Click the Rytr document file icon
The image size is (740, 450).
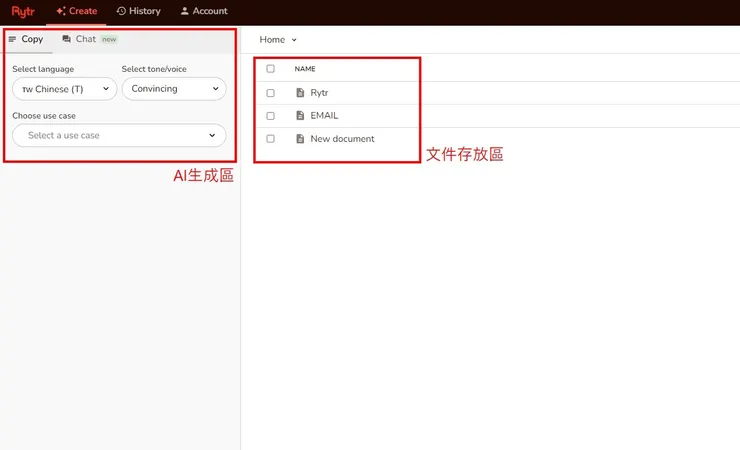(x=300, y=92)
